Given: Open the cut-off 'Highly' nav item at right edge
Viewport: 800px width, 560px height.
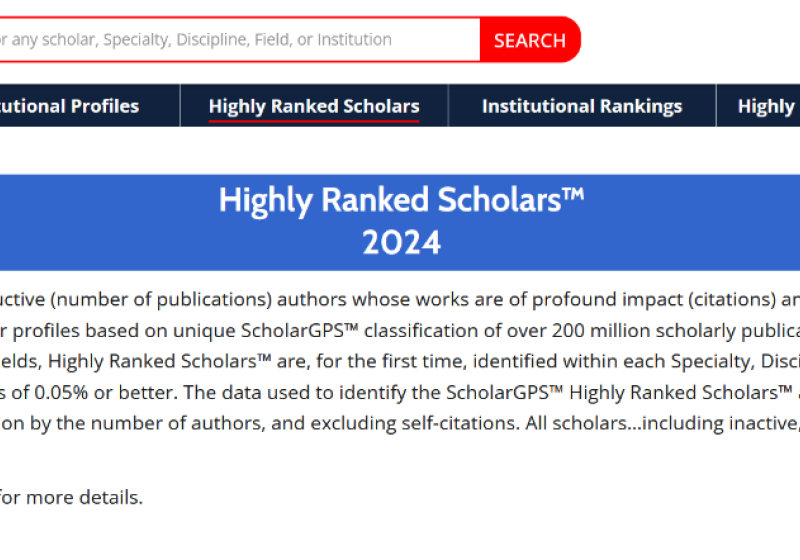Looking at the screenshot, I should pyautogui.click(x=767, y=106).
